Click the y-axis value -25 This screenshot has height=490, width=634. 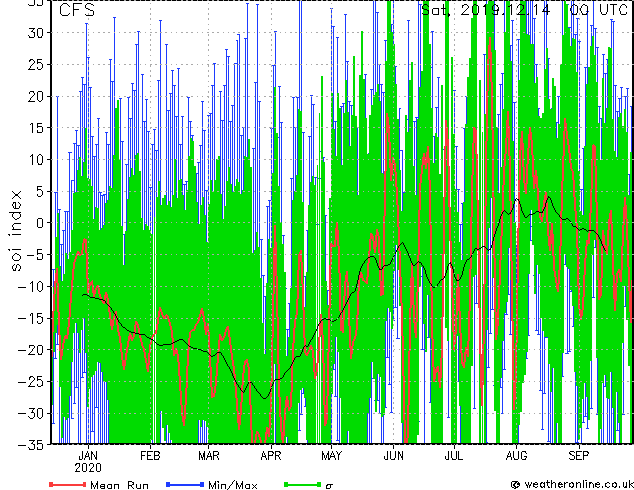(x=31, y=381)
